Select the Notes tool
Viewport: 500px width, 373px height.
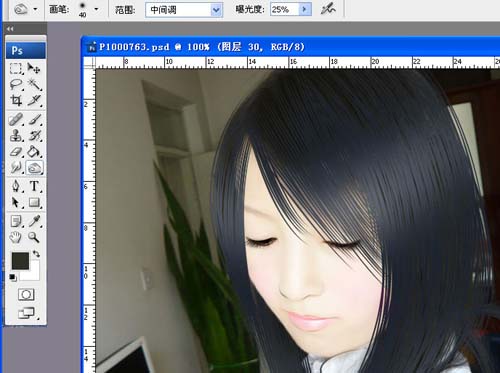16,221
